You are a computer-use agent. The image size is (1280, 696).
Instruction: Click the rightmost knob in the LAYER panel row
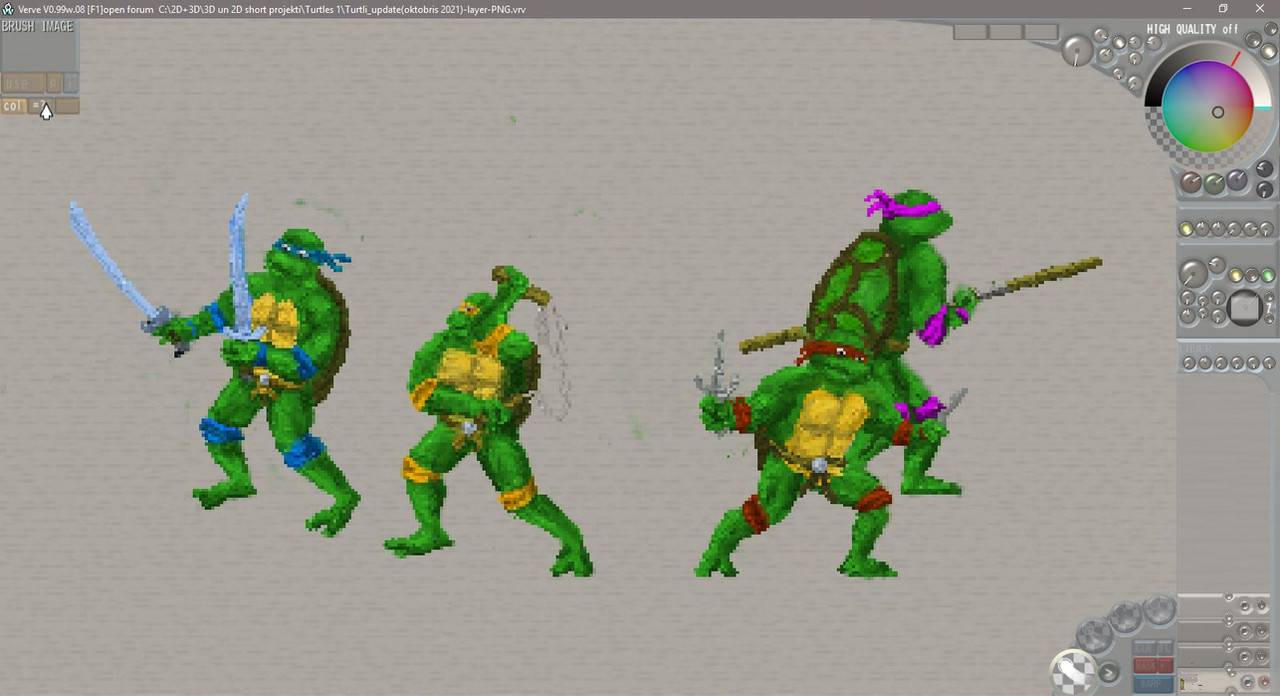click(x=1268, y=363)
